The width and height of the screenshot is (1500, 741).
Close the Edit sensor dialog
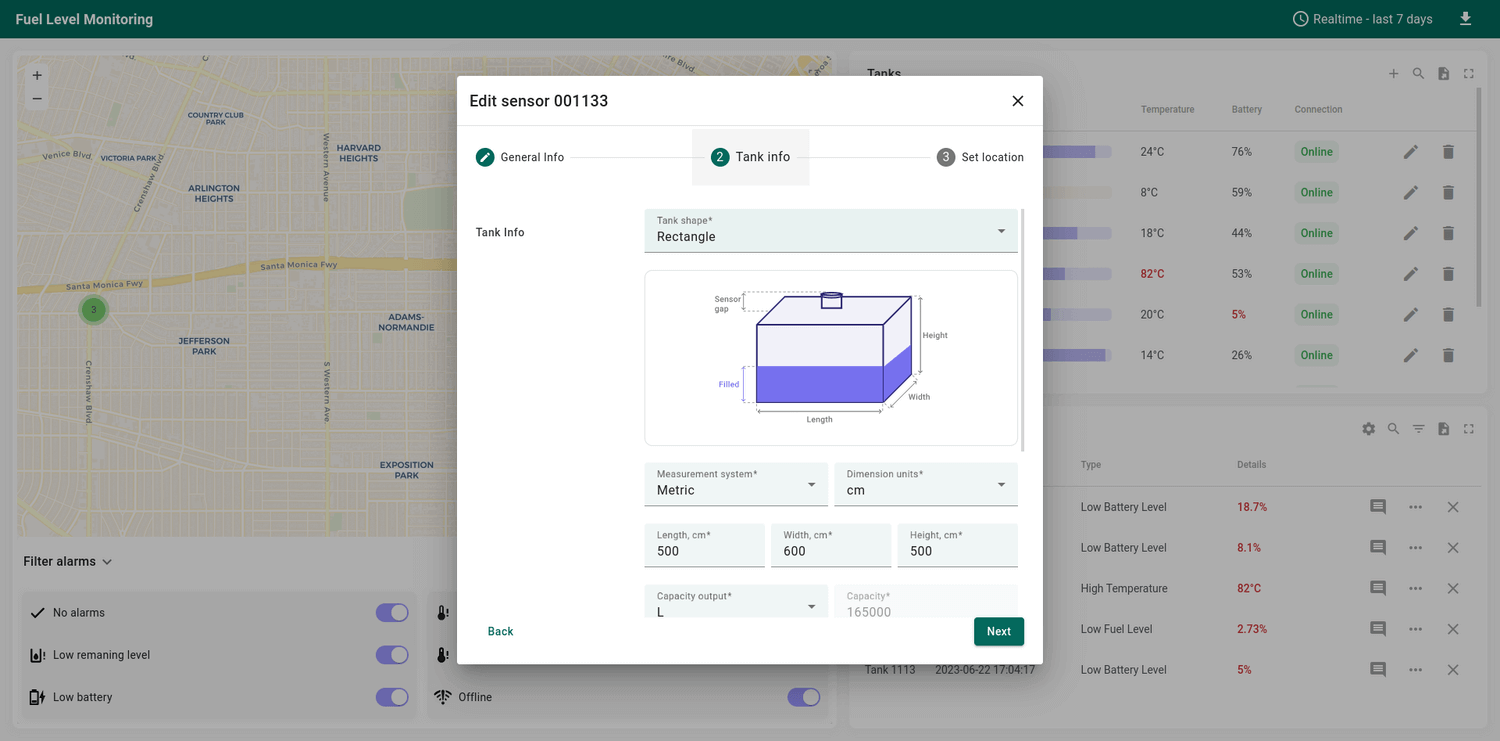click(x=1017, y=101)
